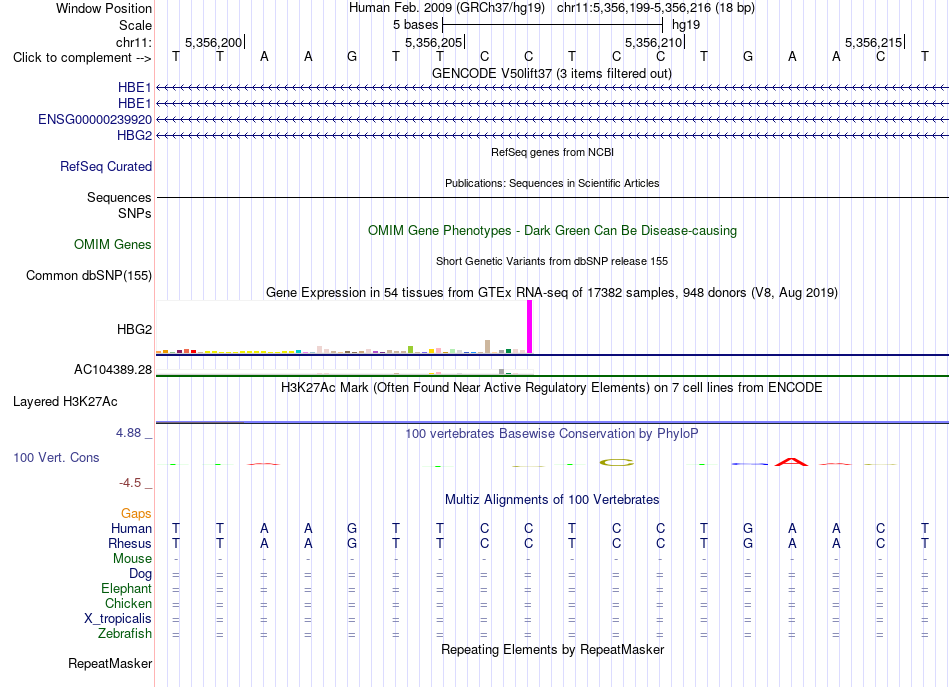The width and height of the screenshot is (950, 687).
Task: Open the 100 Vert. Cons track label
Action: point(56,457)
